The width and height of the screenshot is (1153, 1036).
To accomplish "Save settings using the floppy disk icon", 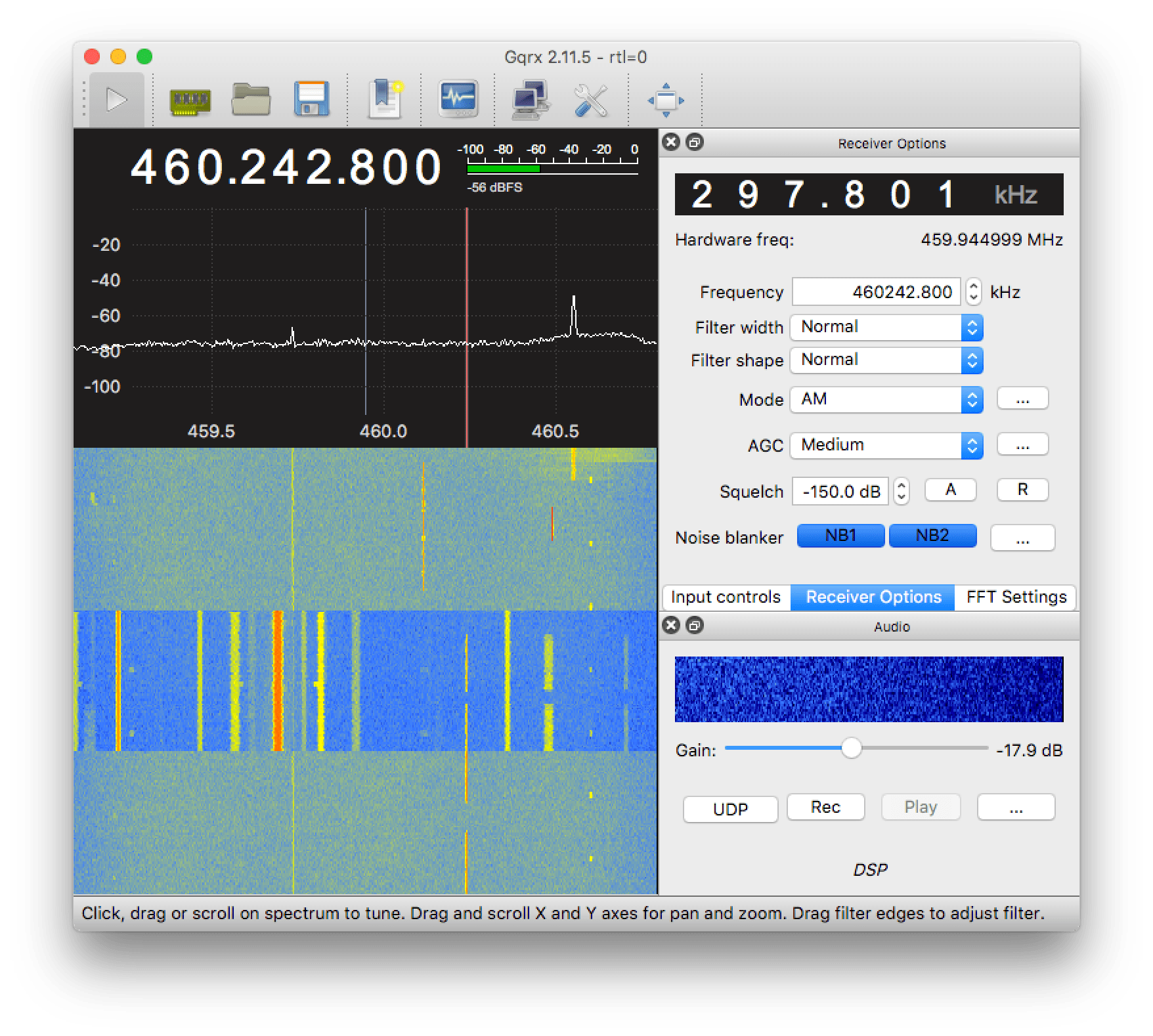I will 312,100.
